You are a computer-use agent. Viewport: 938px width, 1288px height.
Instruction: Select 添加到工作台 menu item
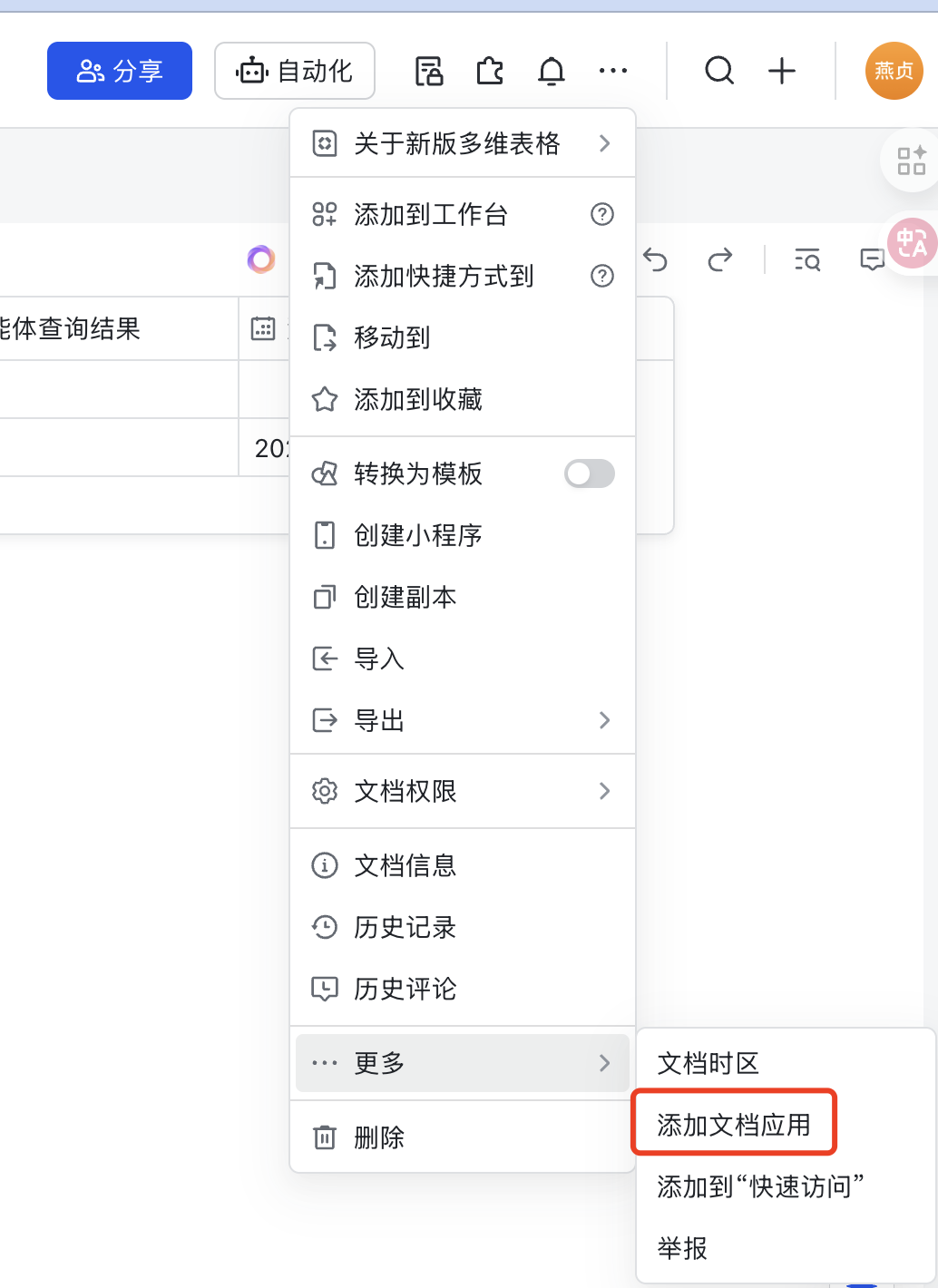463,214
